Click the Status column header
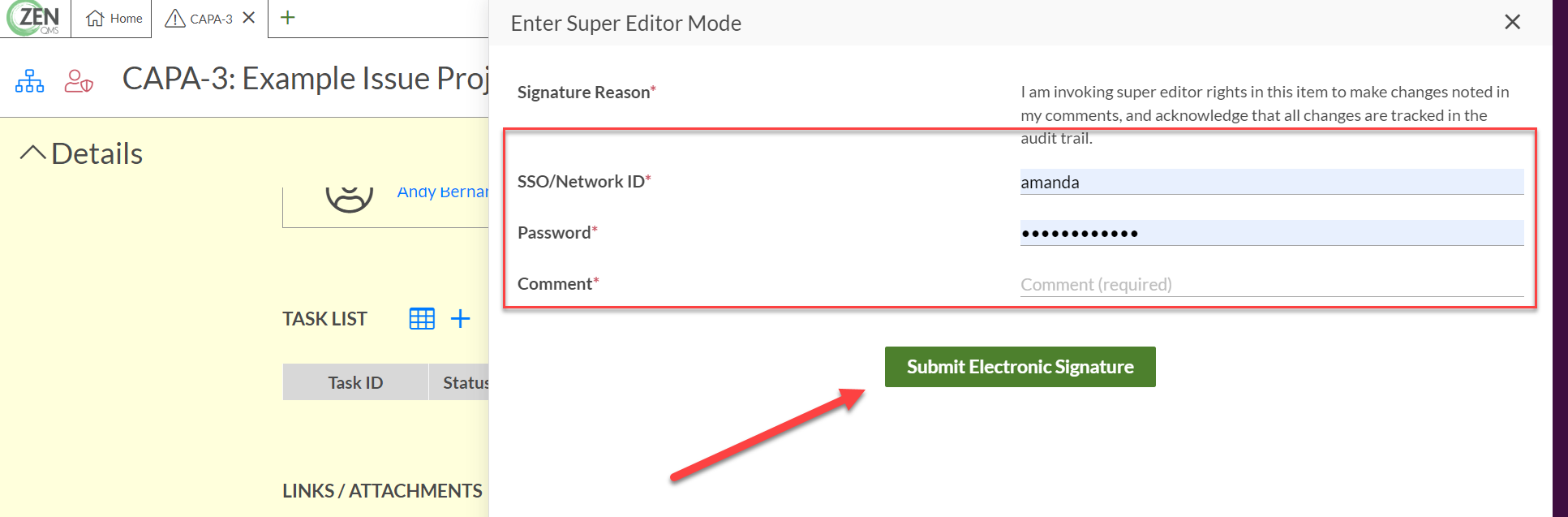 (x=459, y=382)
